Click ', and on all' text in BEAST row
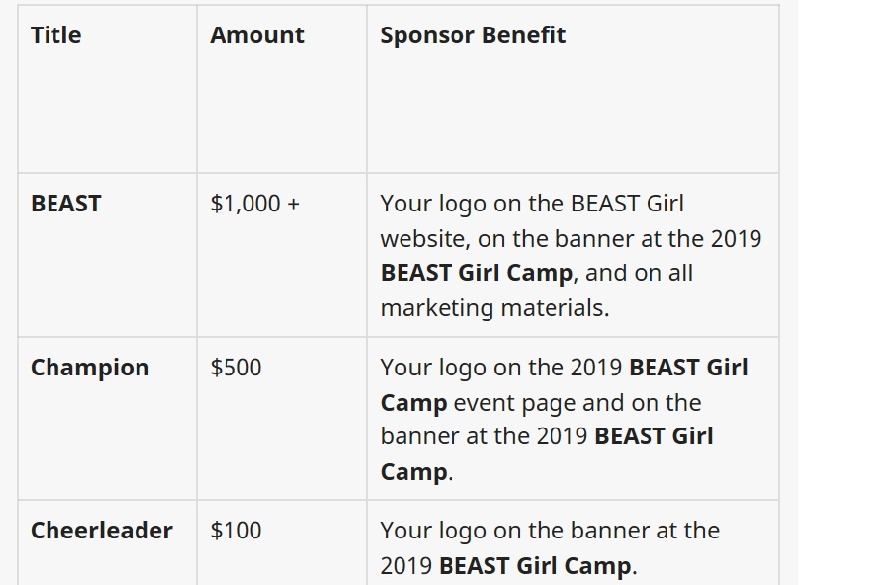Image resolution: width=878 pixels, height=585 pixels. click(x=633, y=273)
